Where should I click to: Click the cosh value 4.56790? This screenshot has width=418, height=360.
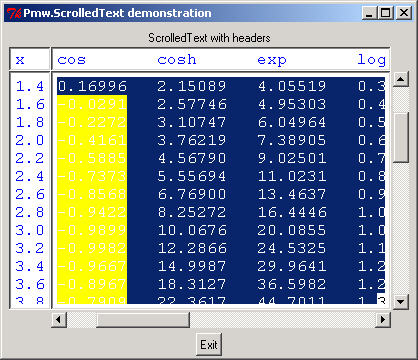point(192,158)
